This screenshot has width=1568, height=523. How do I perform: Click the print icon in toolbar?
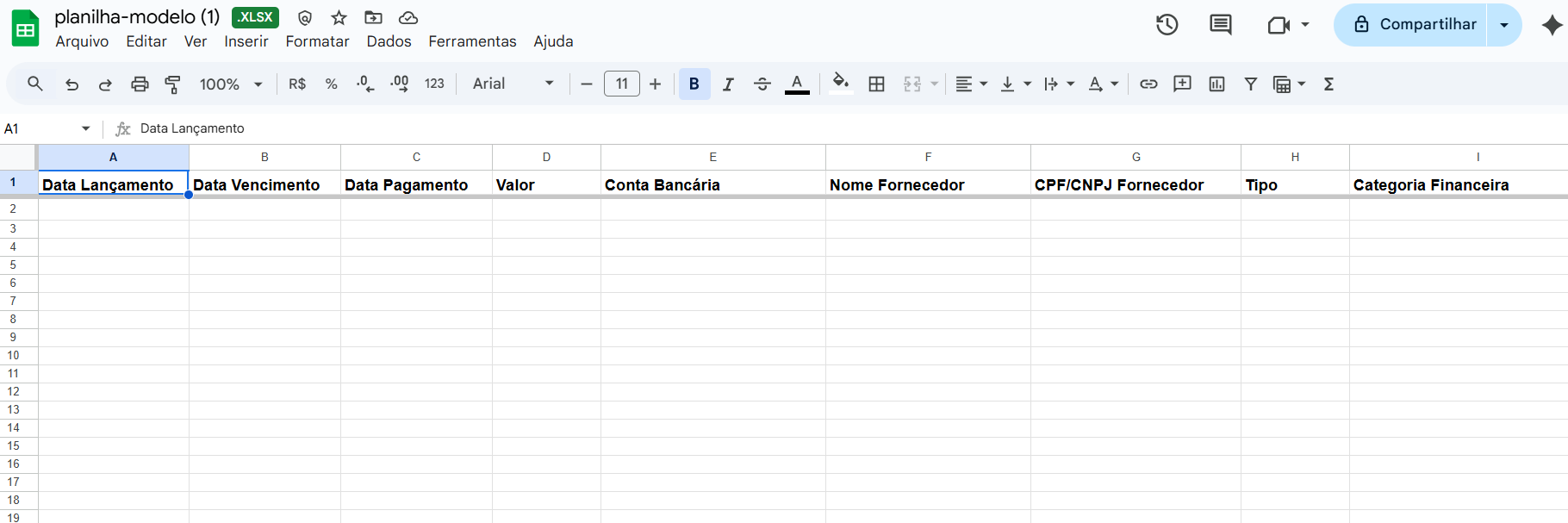(x=140, y=84)
